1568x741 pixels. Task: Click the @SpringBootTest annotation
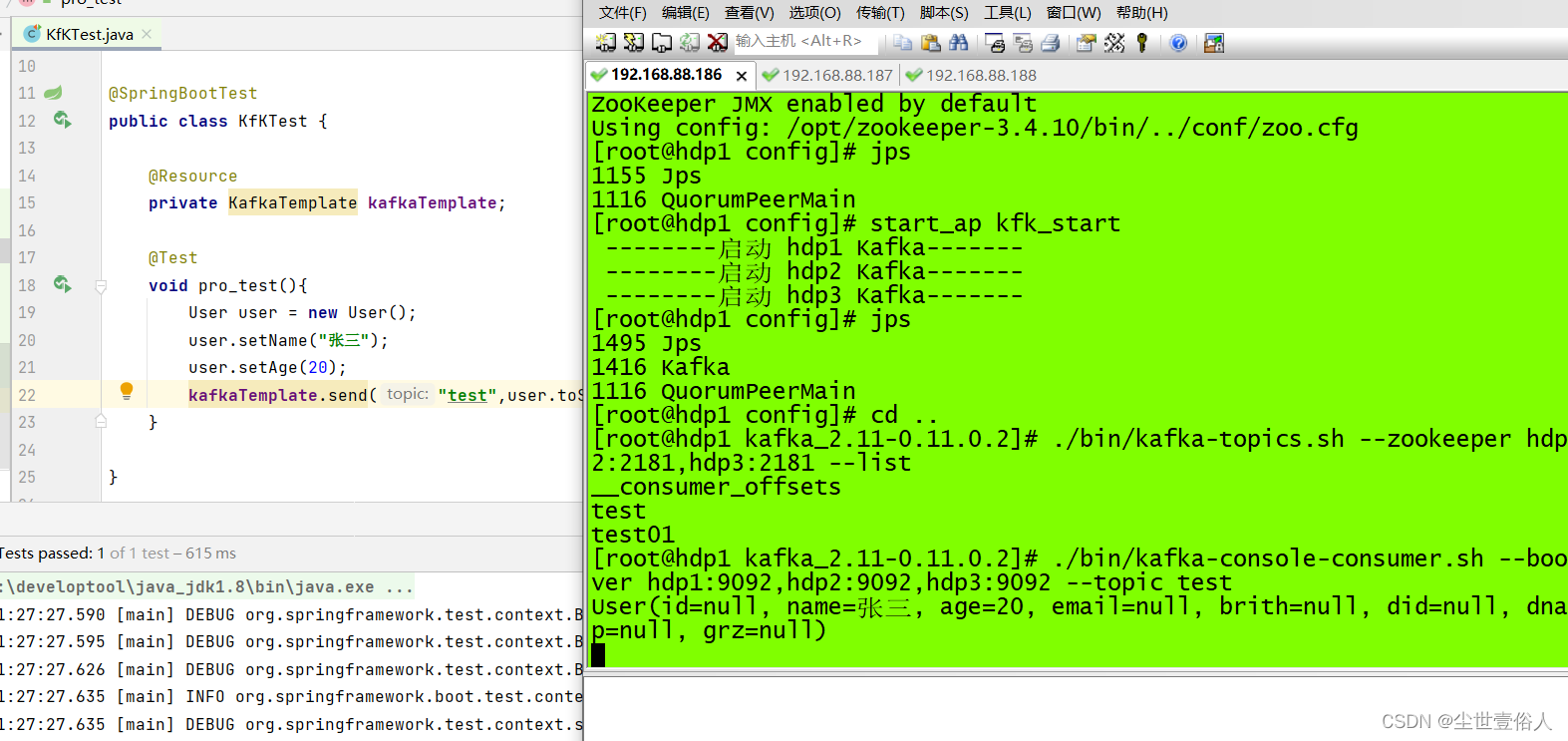182,93
